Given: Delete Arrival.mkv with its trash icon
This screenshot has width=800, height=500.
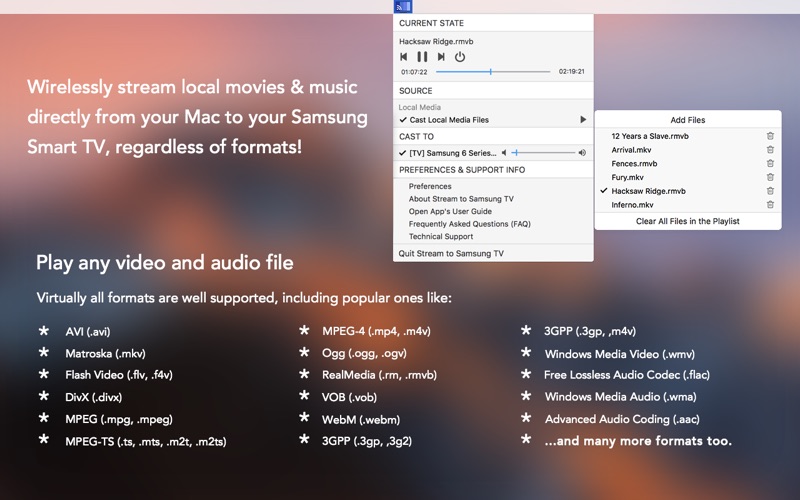Looking at the screenshot, I should 770,149.
